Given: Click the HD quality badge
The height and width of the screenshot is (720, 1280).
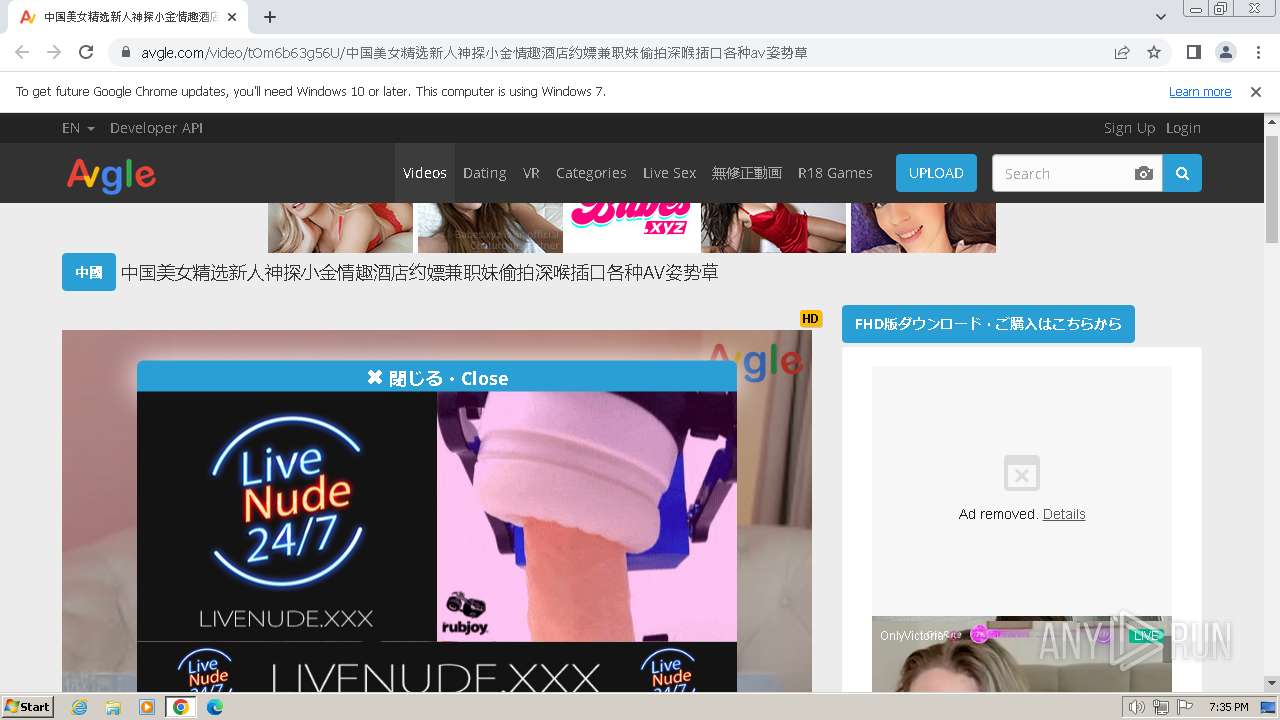Looking at the screenshot, I should (x=810, y=319).
